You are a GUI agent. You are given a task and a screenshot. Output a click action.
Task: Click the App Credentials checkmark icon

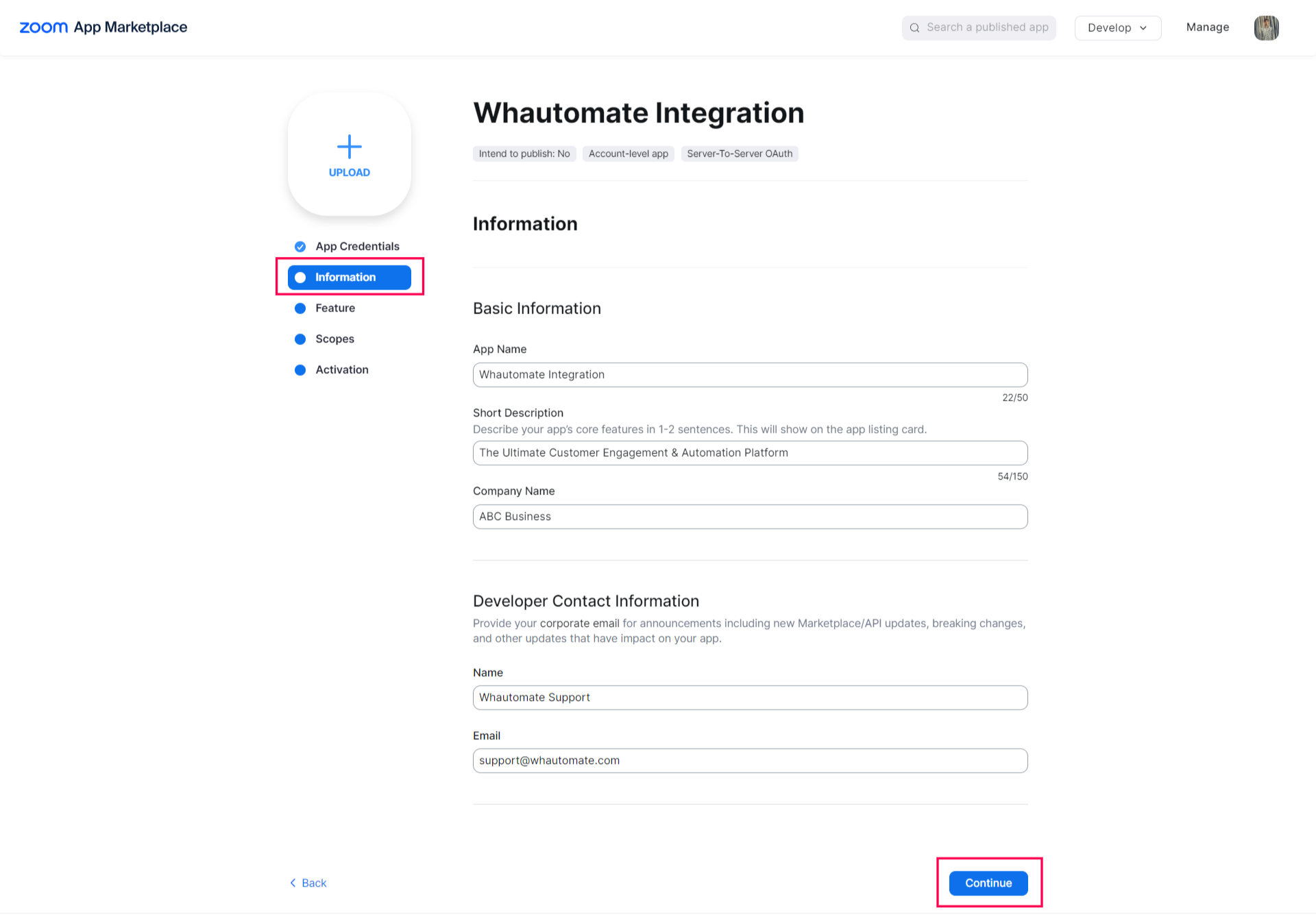pos(300,247)
